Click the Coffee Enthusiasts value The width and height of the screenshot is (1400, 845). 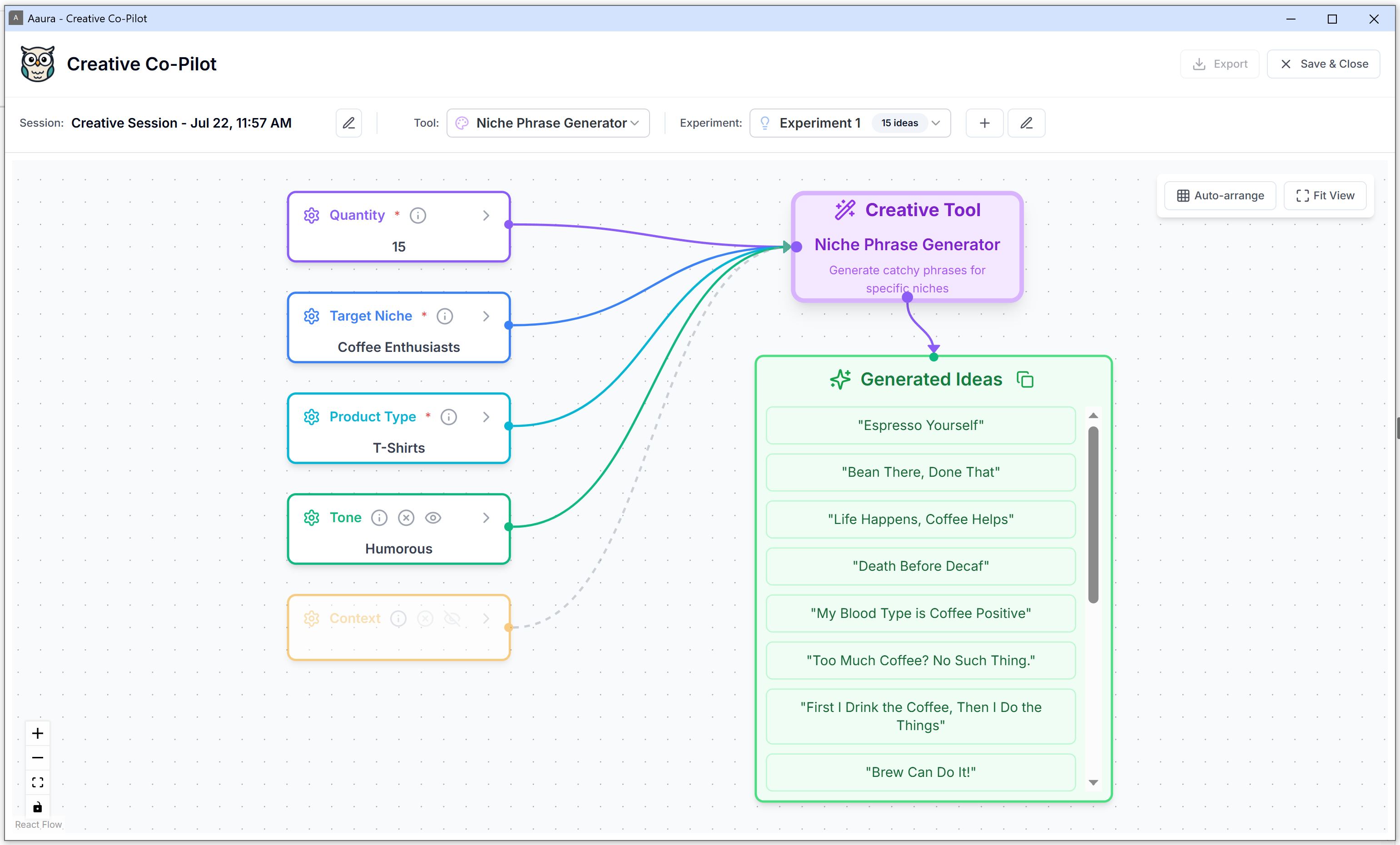tap(398, 347)
